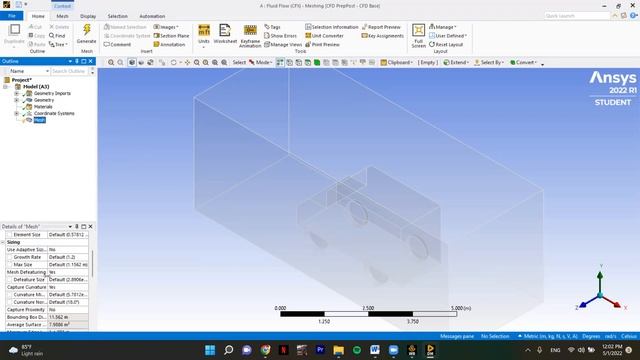Click Reset Layout
The width and height of the screenshot is (640, 360).
(446, 44)
